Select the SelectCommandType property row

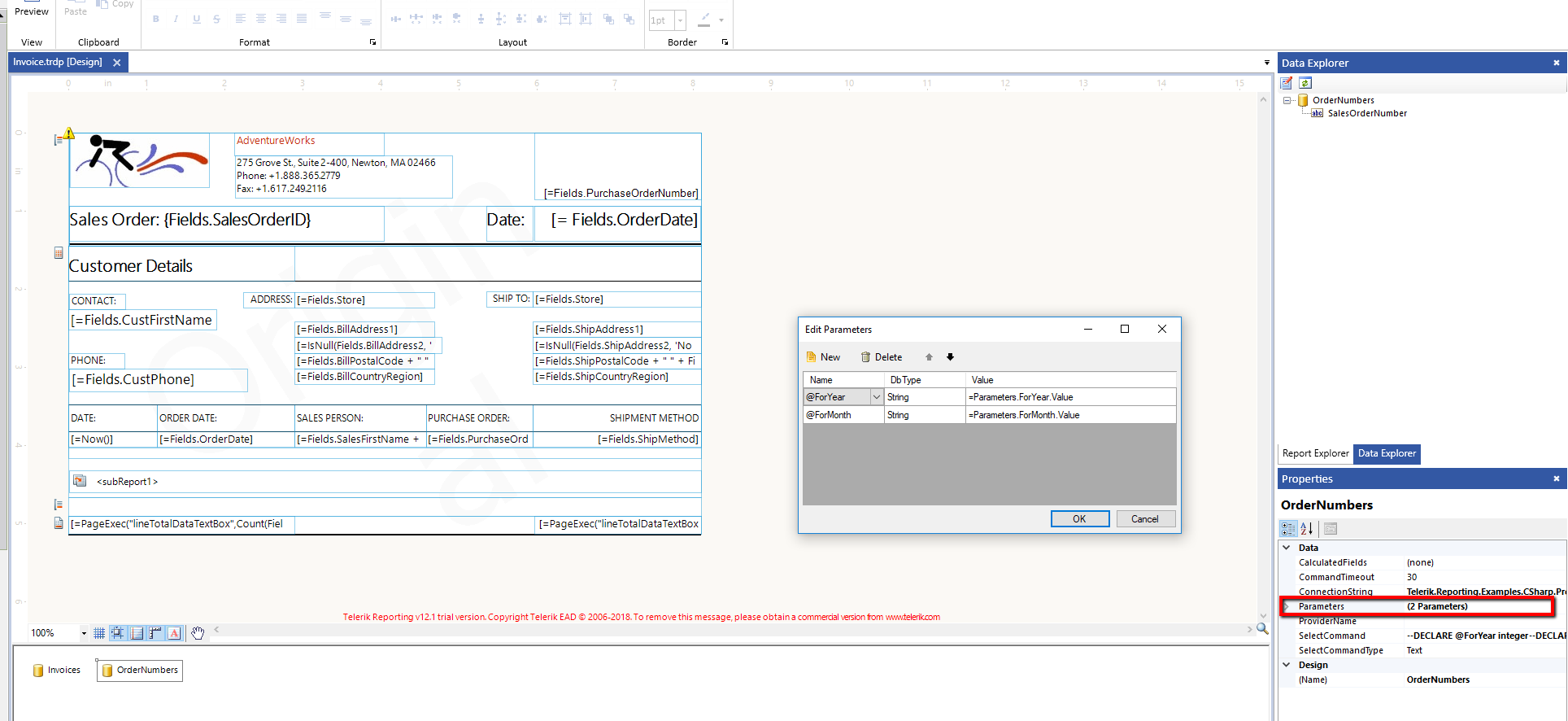(x=1422, y=651)
